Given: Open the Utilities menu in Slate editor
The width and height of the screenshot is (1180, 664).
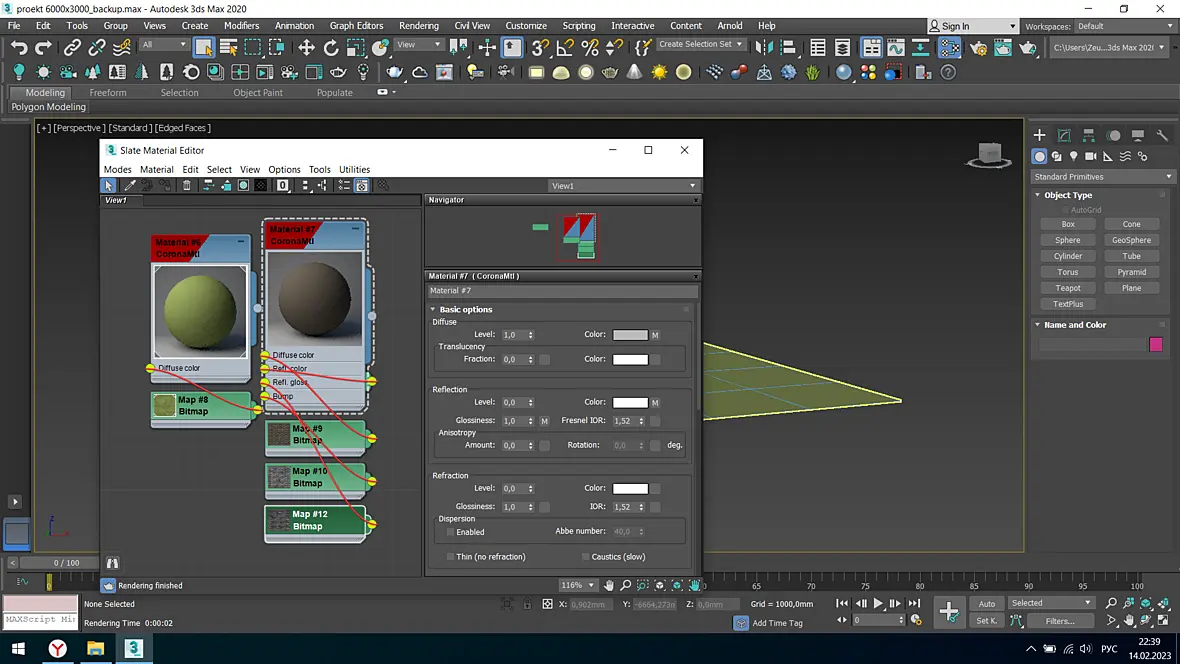Looking at the screenshot, I should [x=354, y=169].
